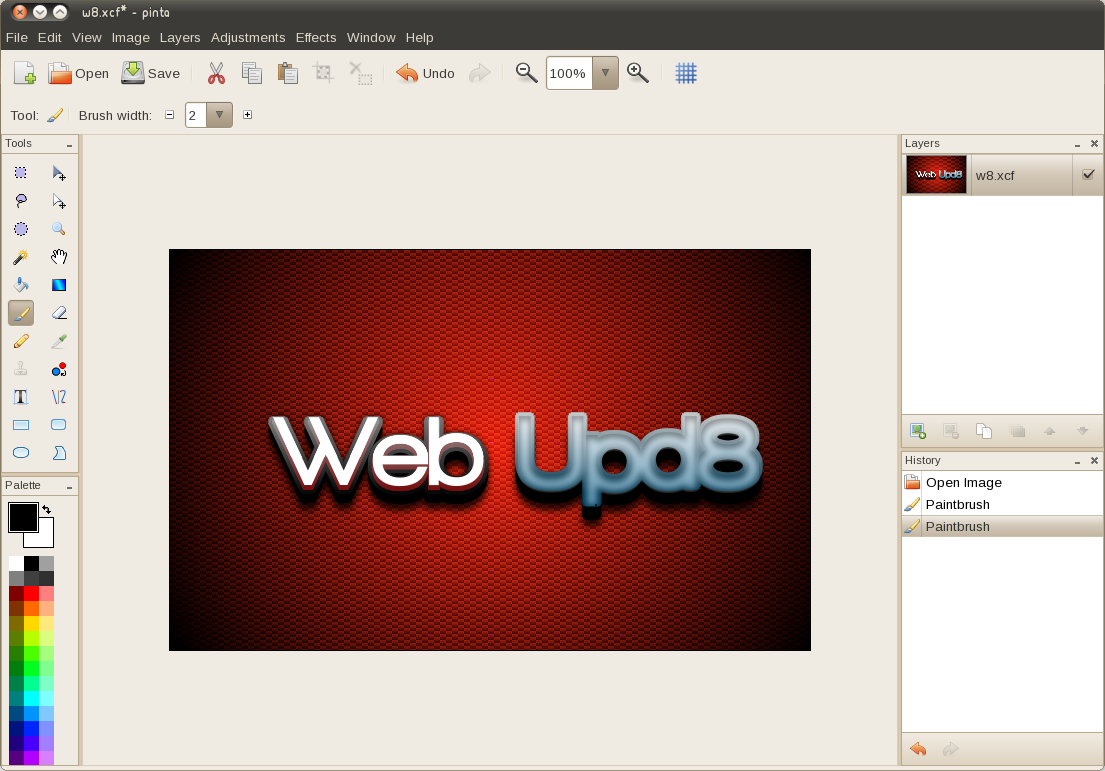Click the Save button
Viewport: 1105px width, 771px height.
151,73
